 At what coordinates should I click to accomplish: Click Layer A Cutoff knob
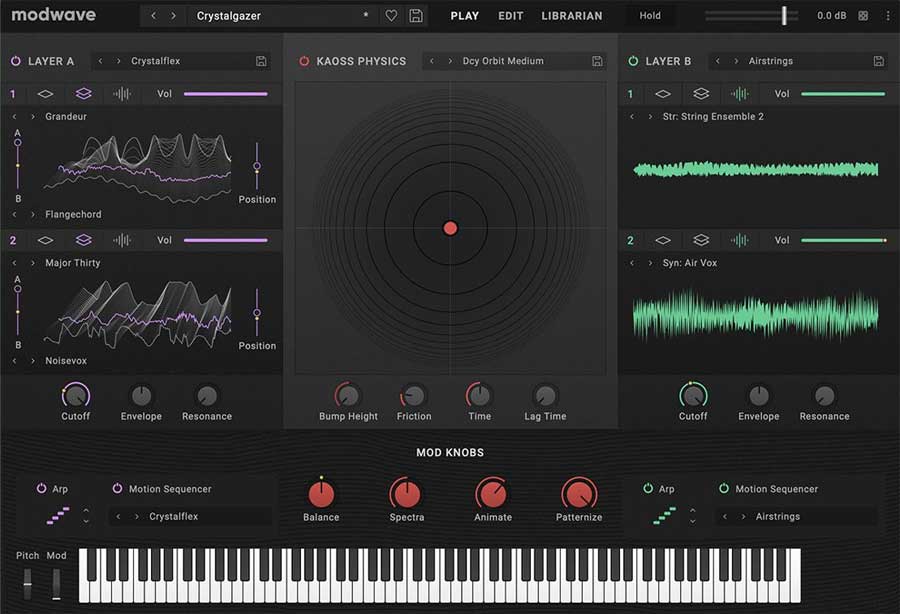point(76,395)
